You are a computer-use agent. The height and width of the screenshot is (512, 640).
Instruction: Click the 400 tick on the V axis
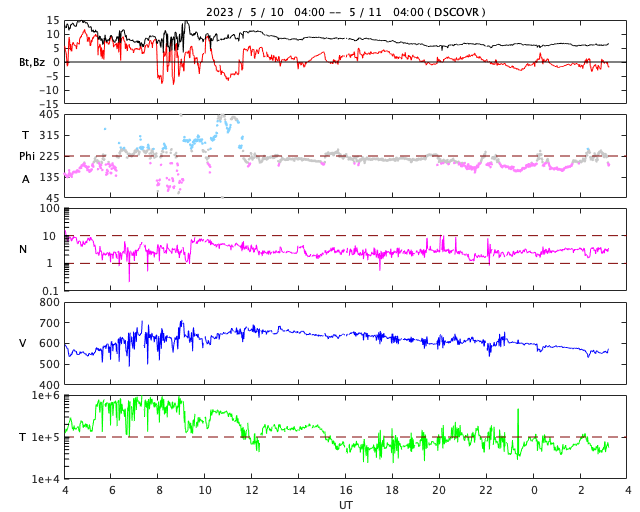49,385
